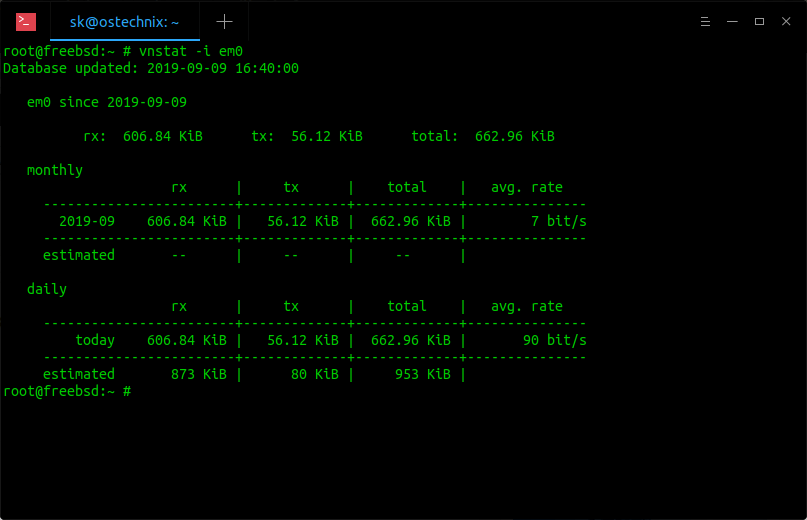
Task: Select the sk@ostechnix: ~ tab
Action: tap(125, 22)
